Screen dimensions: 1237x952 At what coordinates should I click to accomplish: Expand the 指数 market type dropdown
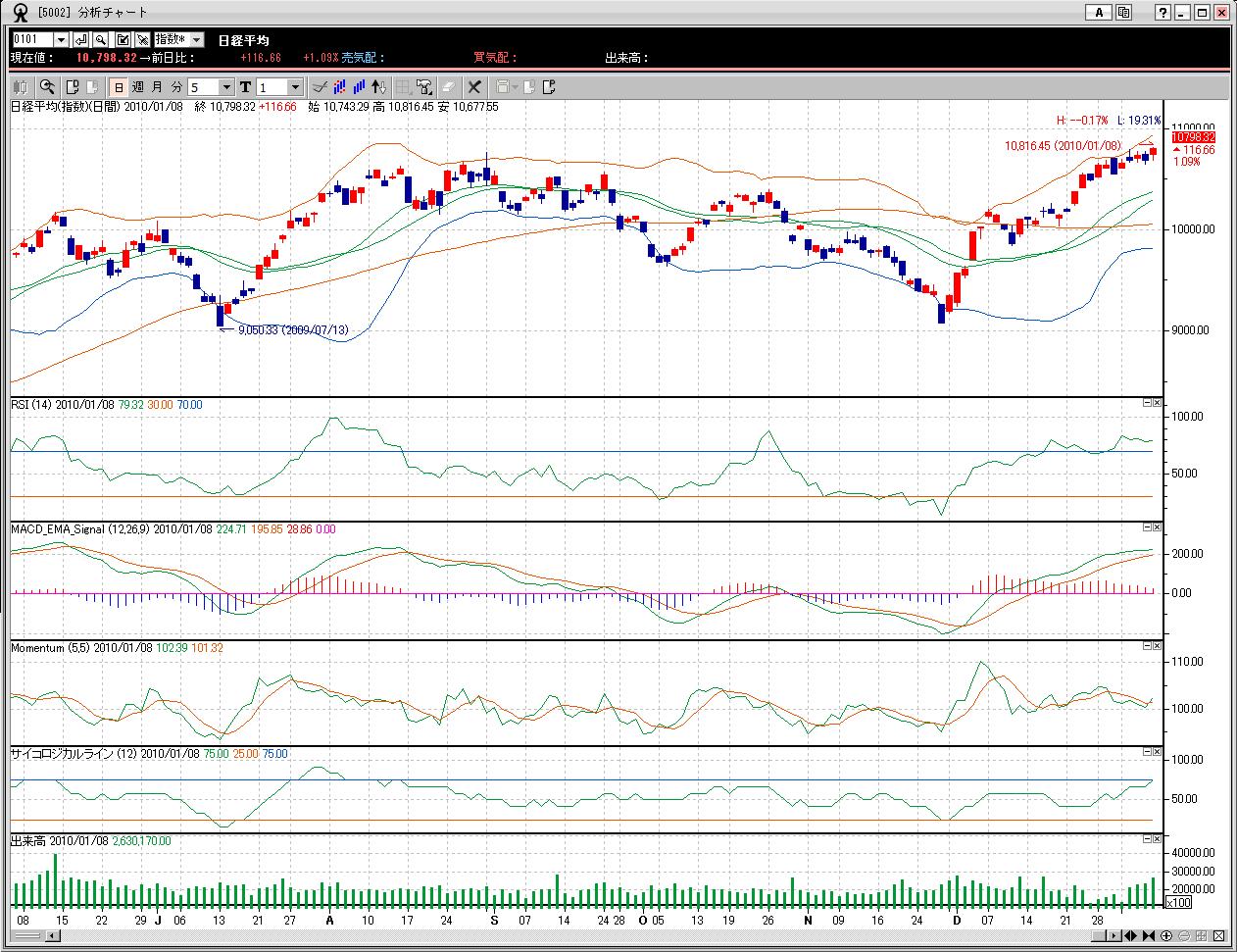coord(197,39)
